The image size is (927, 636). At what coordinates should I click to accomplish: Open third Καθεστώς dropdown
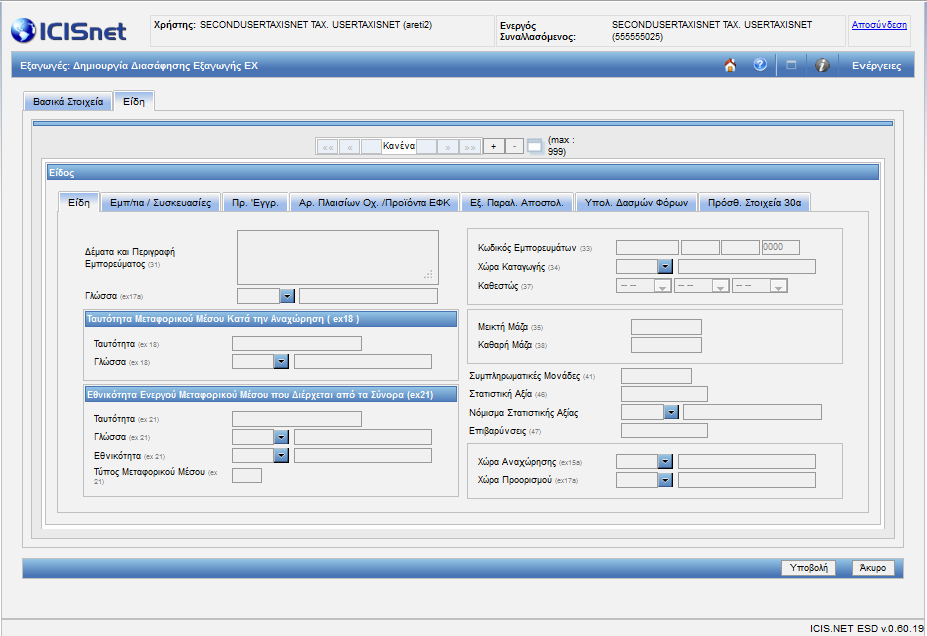[759, 286]
